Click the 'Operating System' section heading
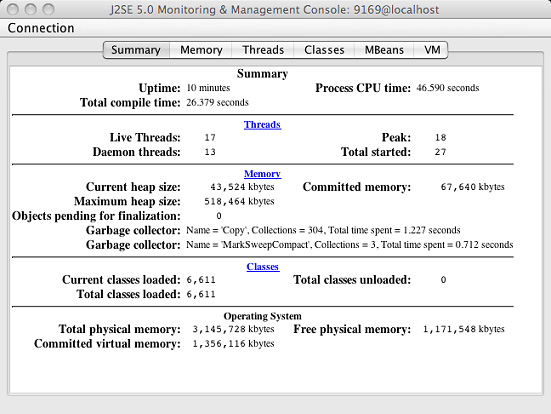This screenshot has width=551, height=414. point(262,316)
